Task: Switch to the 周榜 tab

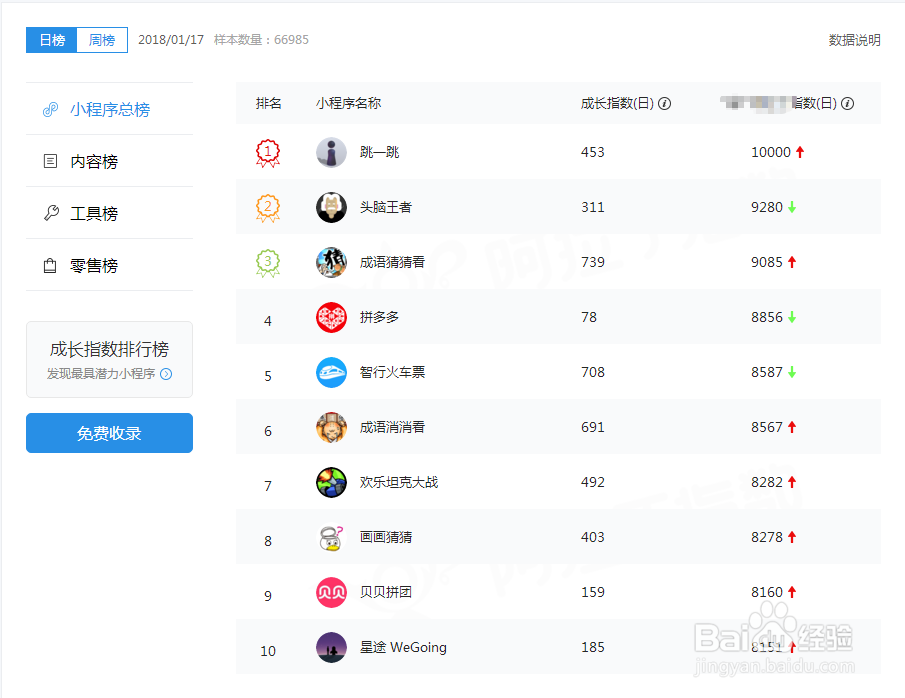Action: point(101,40)
